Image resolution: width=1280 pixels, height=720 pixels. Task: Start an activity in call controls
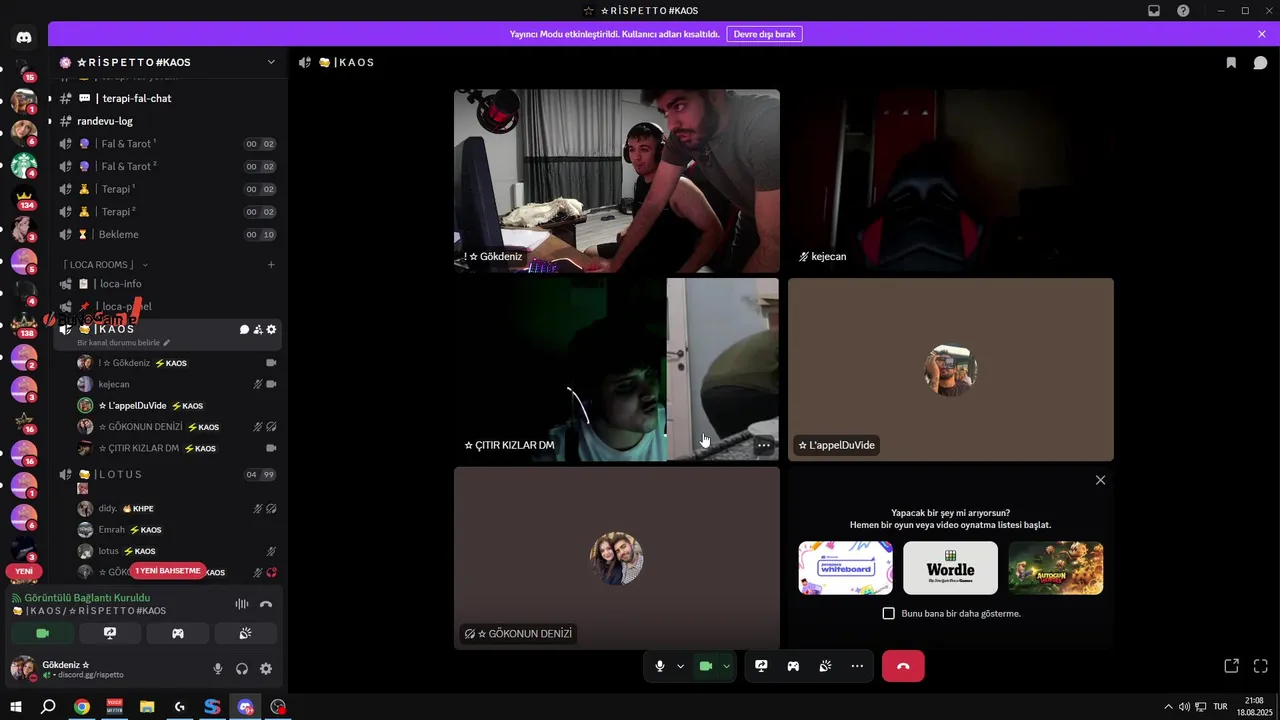[x=793, y=666]
